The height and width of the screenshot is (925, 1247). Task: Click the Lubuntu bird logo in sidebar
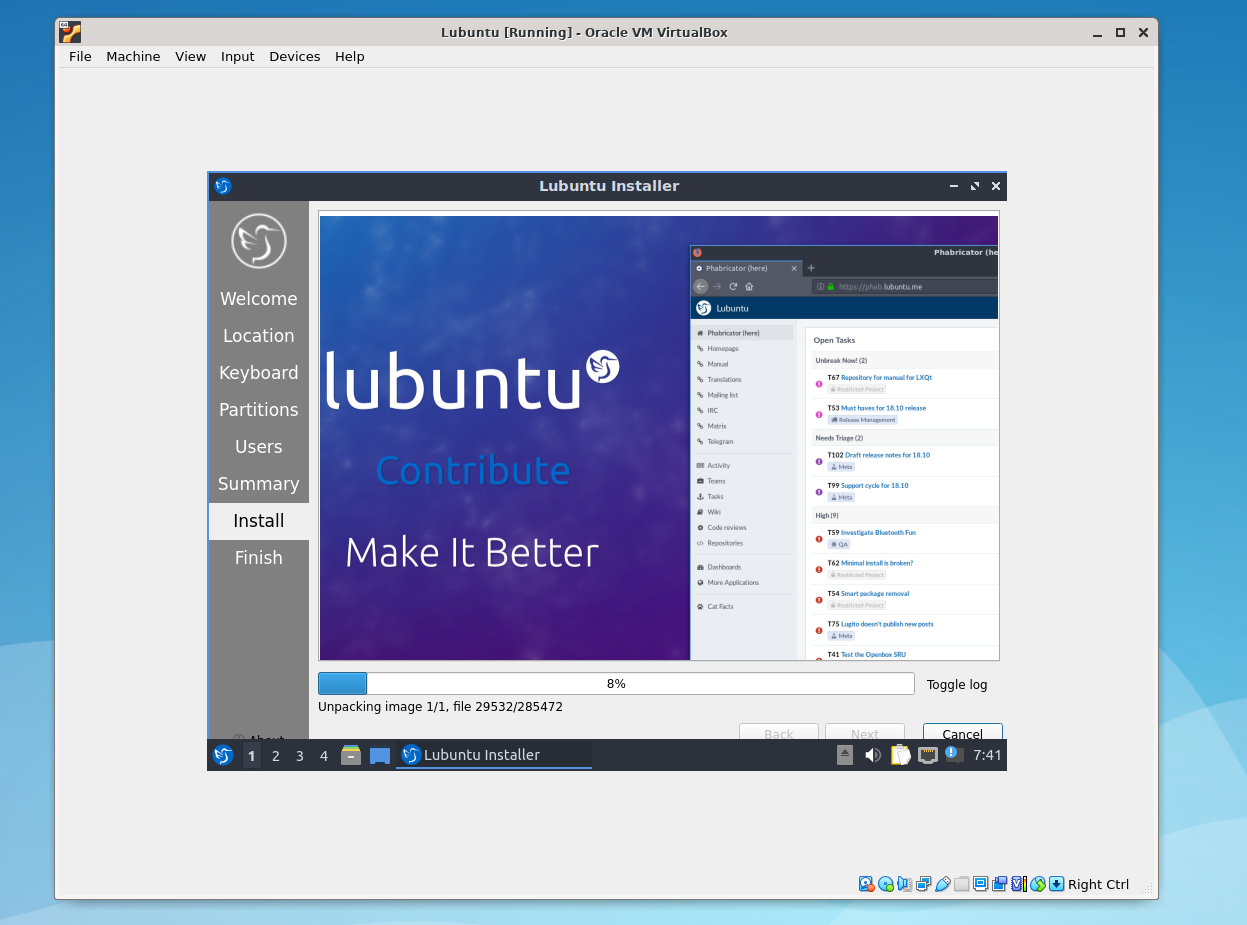coord(259,241)
